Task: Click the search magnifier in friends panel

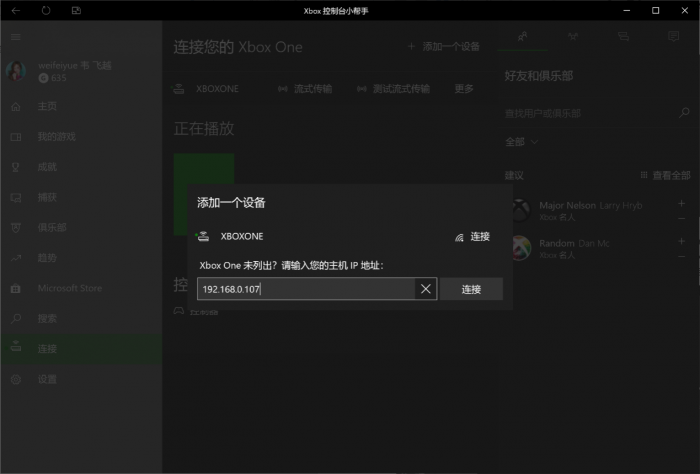Action: (684, 113)
